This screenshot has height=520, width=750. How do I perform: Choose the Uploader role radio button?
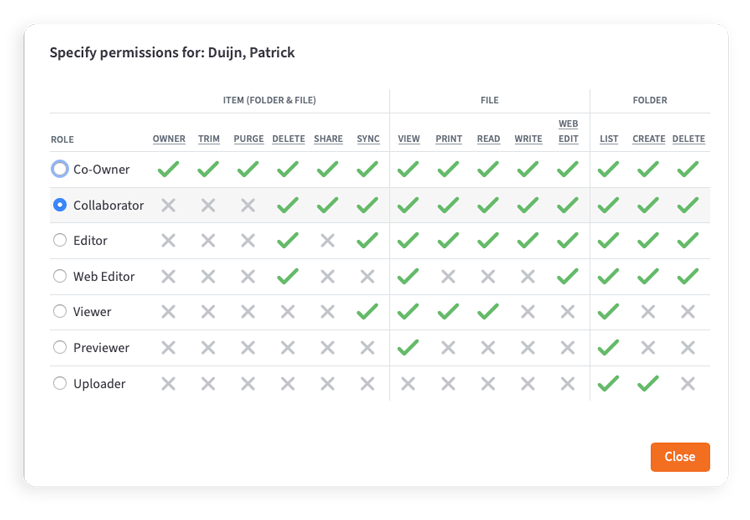coord(60,383)
